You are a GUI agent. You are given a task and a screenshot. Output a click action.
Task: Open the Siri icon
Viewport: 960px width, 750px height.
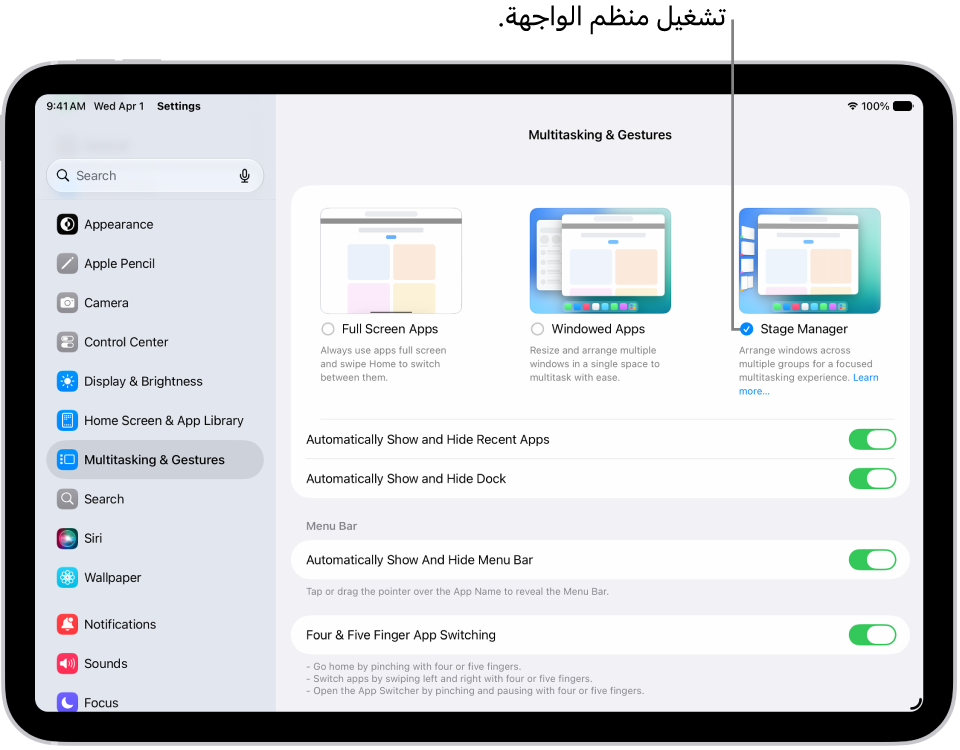(67, 538)
